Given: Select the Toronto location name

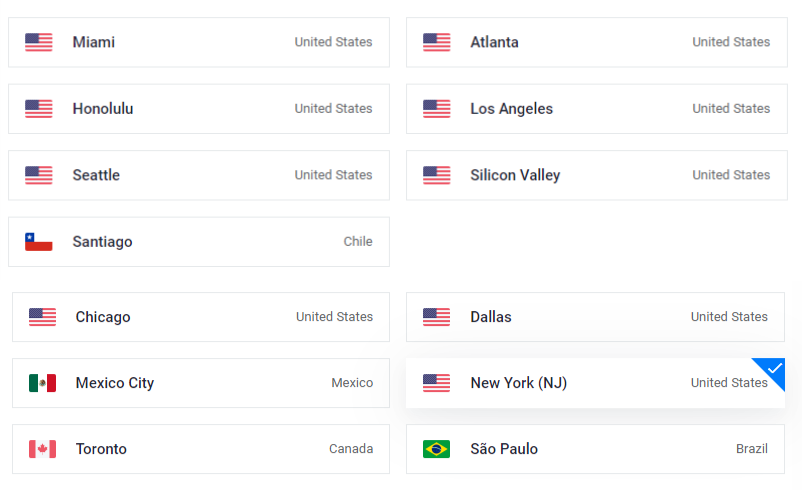Looking at the screenshot, I should [101, 449].
